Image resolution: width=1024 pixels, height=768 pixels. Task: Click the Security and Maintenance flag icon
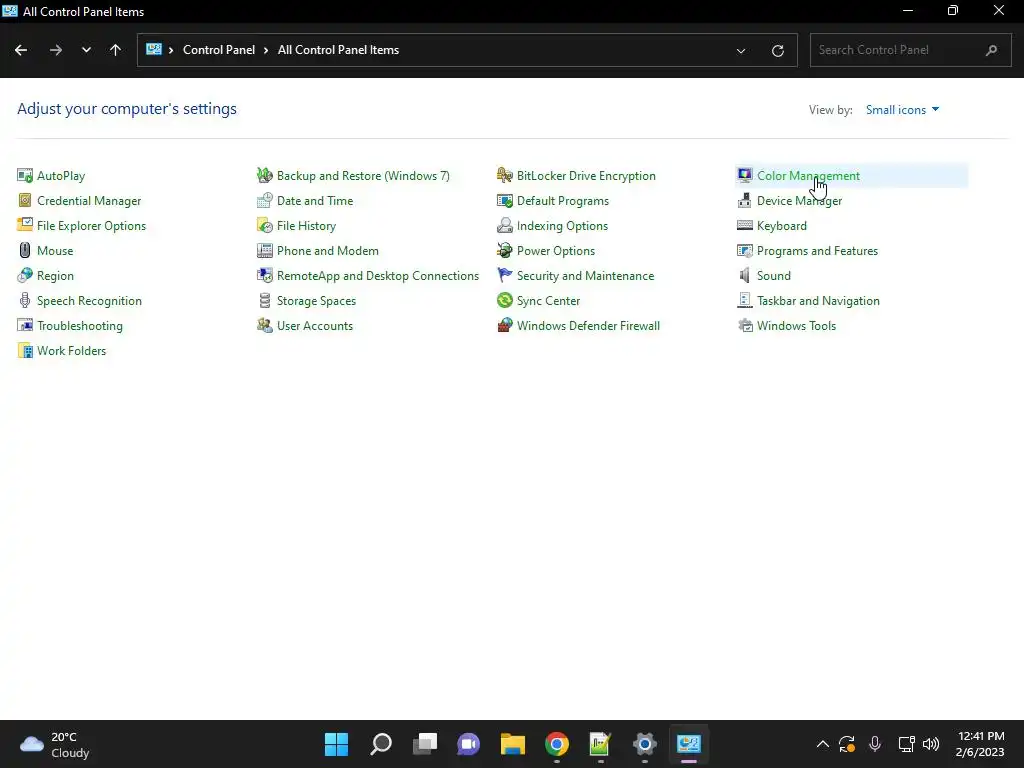click(x=505, y=276)
